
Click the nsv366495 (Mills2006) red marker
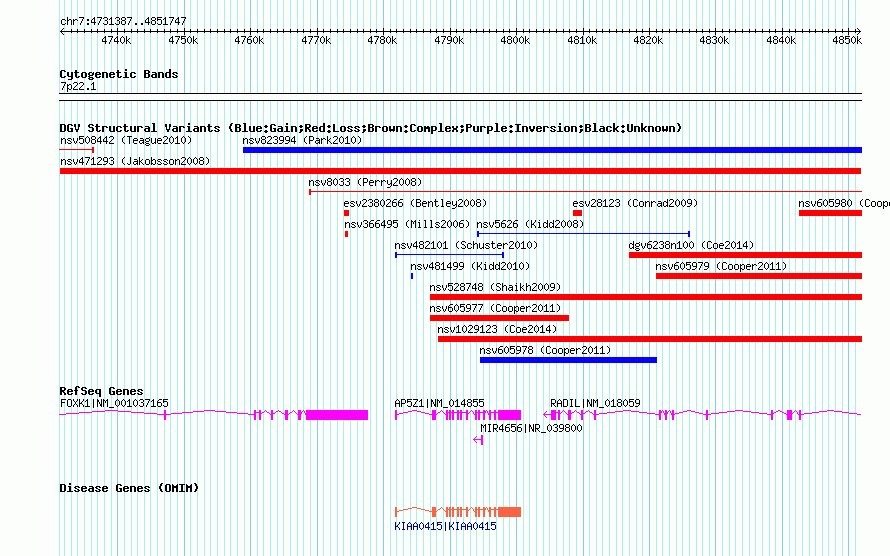(346, 234)
